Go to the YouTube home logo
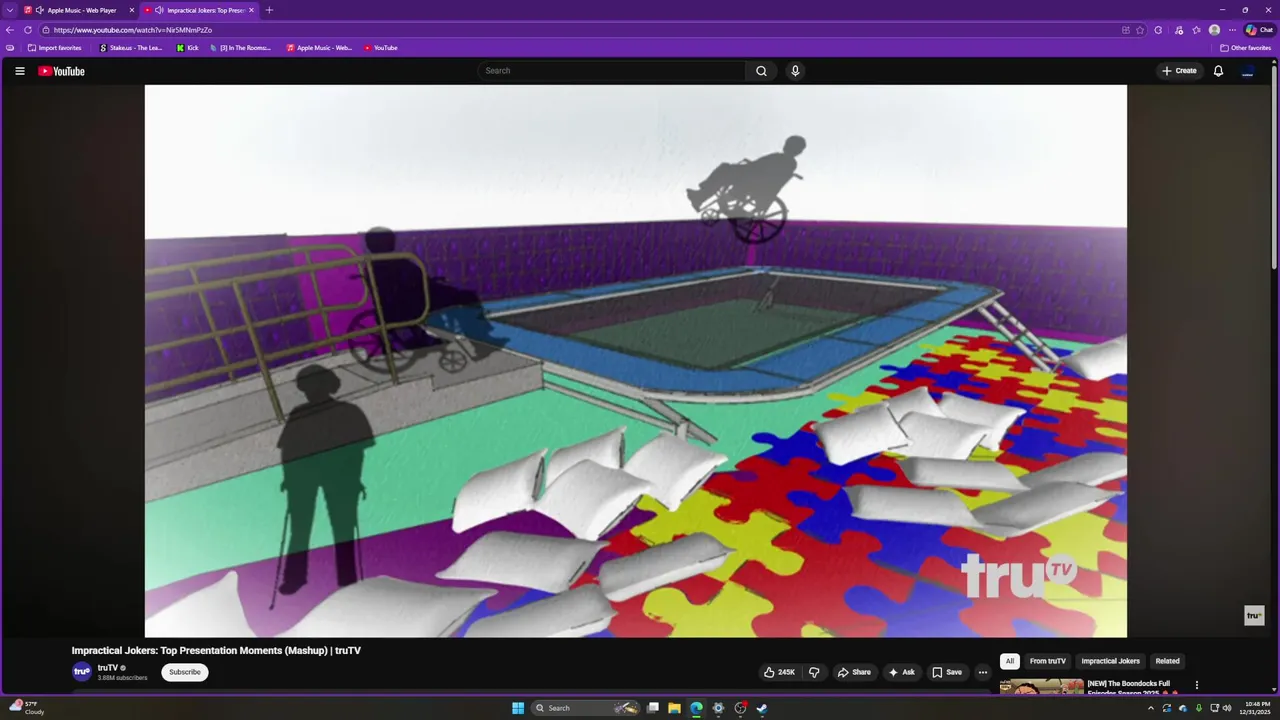The image size is (1280, 720). 62,71
